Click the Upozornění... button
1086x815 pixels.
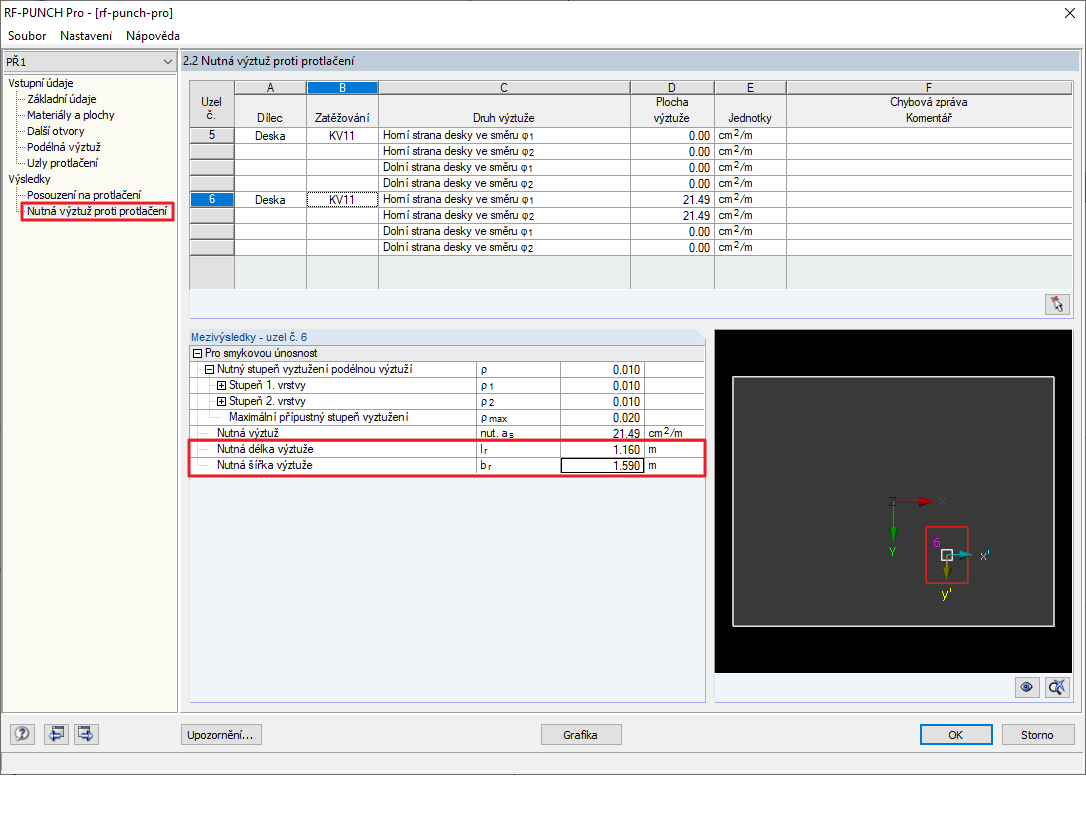221,735
